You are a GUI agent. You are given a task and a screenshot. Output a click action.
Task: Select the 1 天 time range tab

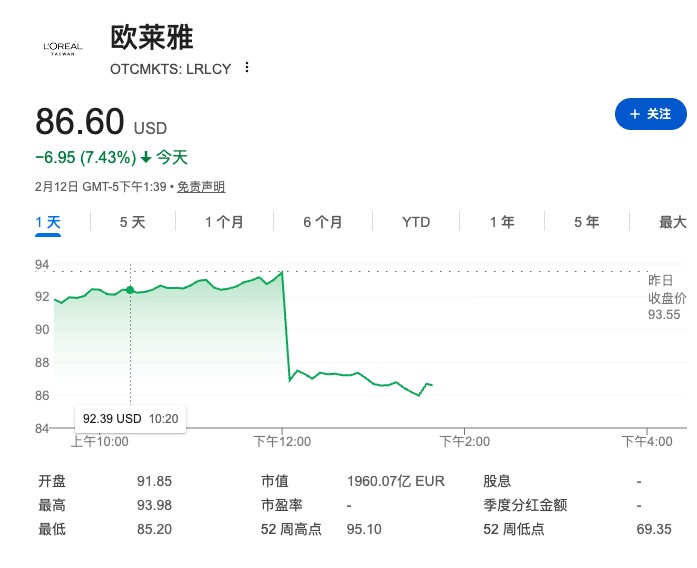(x=48, y=222)
